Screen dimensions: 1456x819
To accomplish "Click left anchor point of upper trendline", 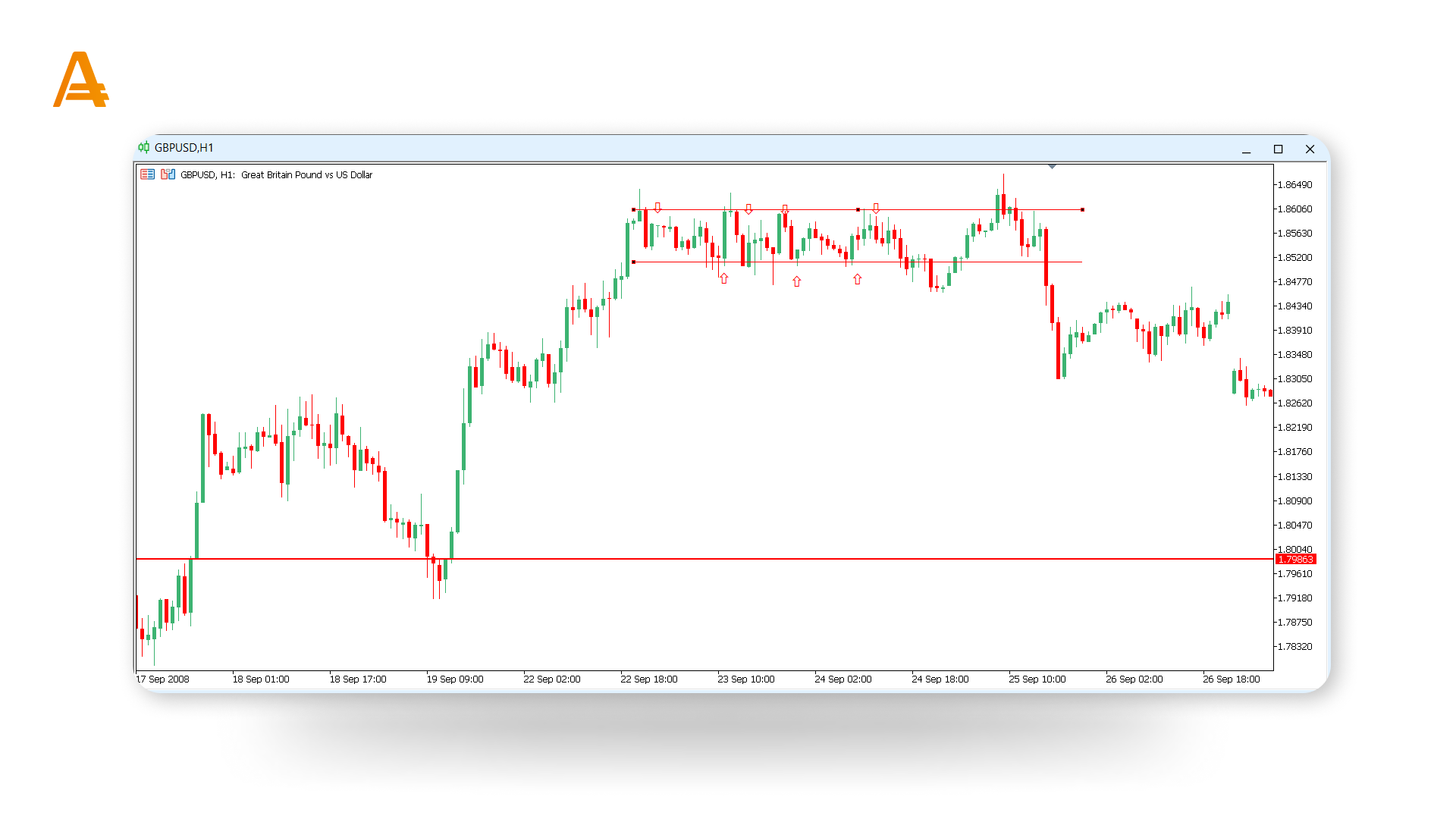I will [x=634, y=210].
